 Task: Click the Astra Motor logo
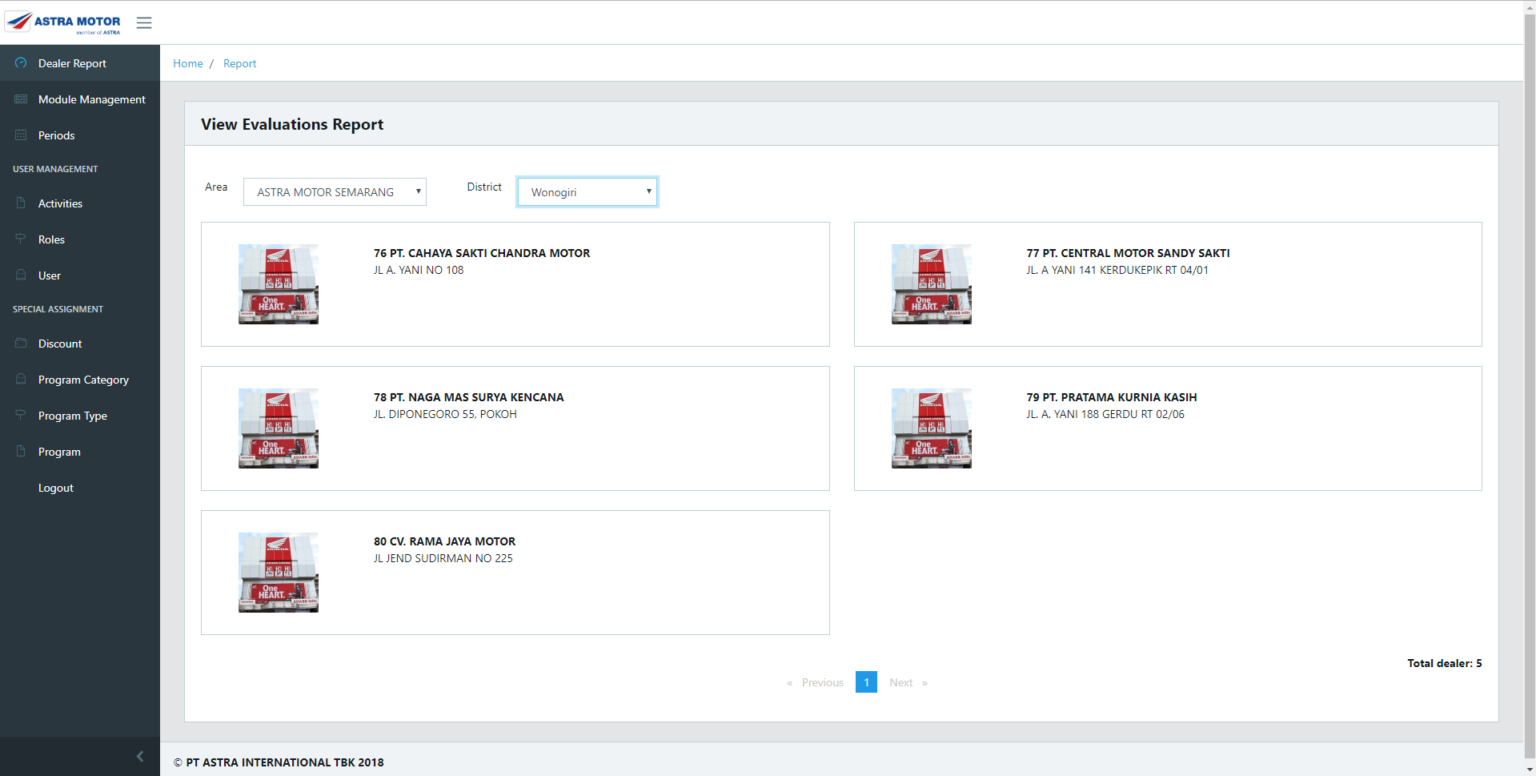(x=64, y=23)
